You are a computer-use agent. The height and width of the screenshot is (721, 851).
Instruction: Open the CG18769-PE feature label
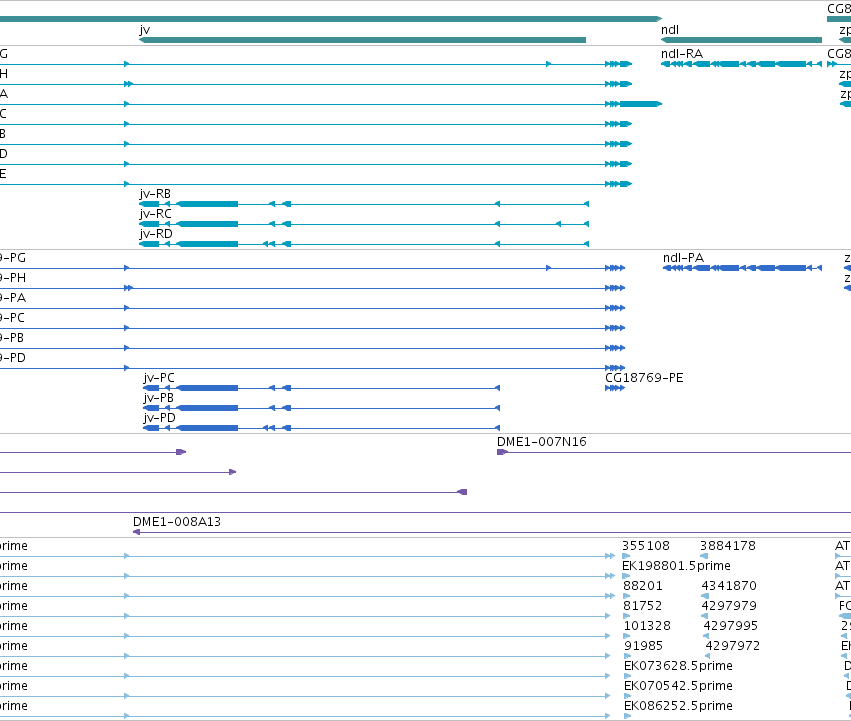(x=644, y=378)
